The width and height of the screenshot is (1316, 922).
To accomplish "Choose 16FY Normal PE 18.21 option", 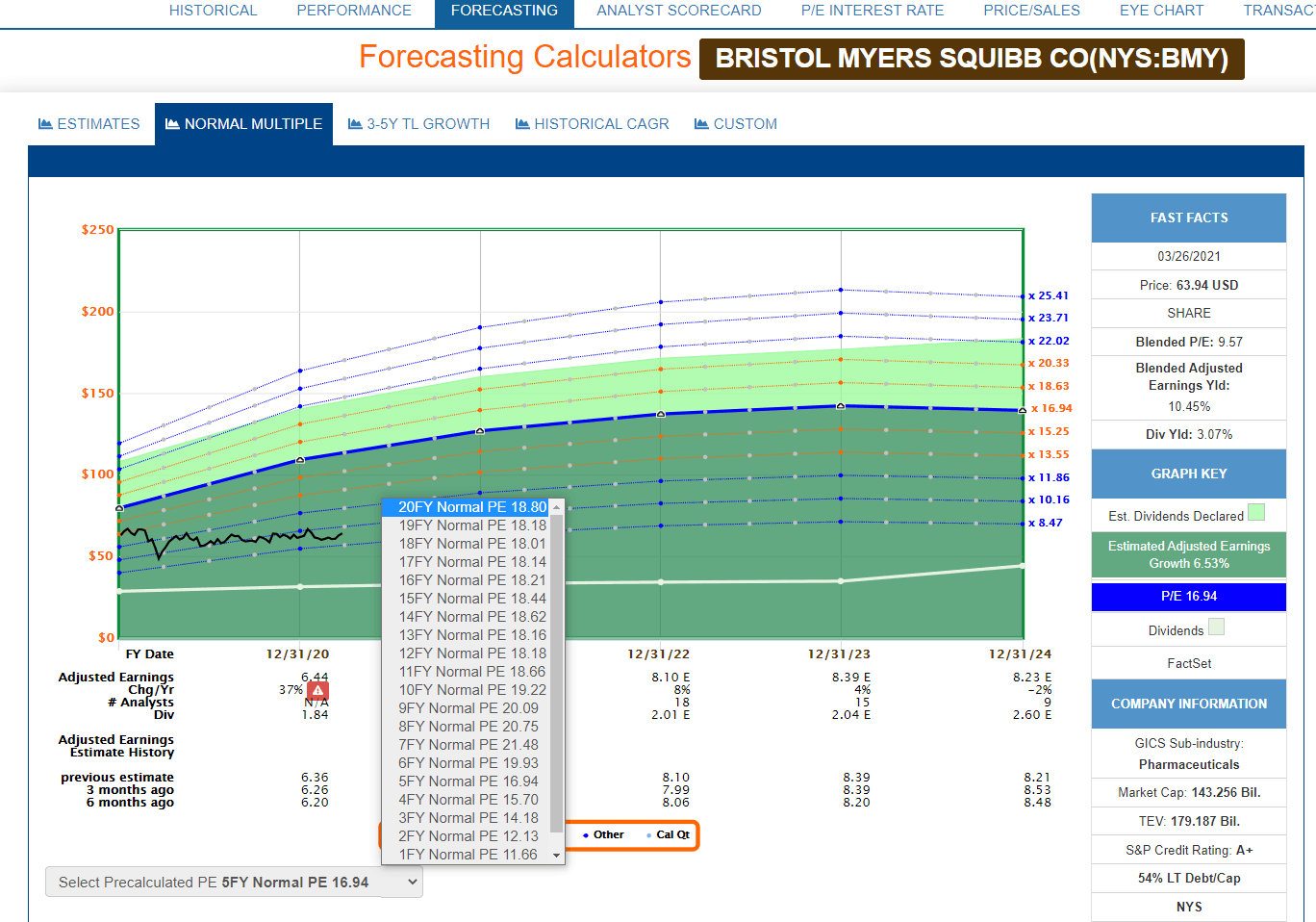I will click(467, 580).
